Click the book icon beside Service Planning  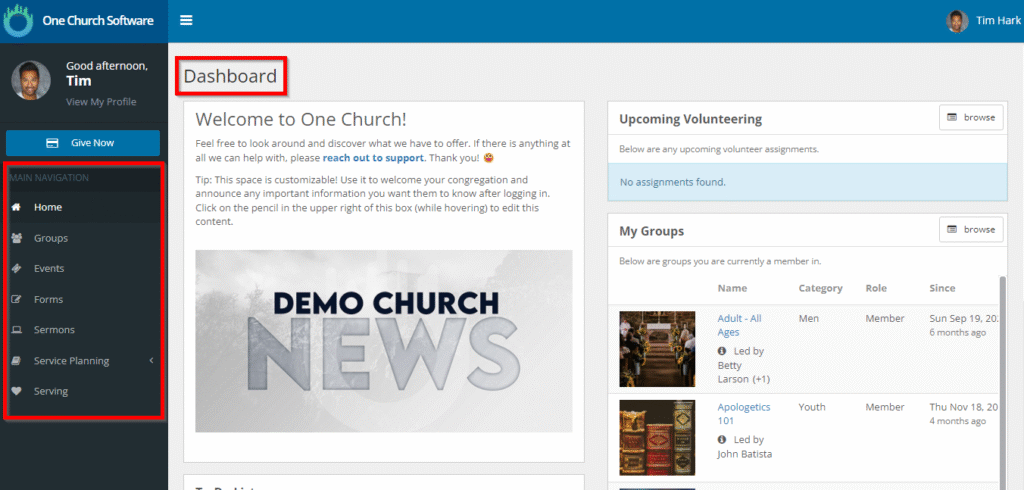click(x=17, y=361)
